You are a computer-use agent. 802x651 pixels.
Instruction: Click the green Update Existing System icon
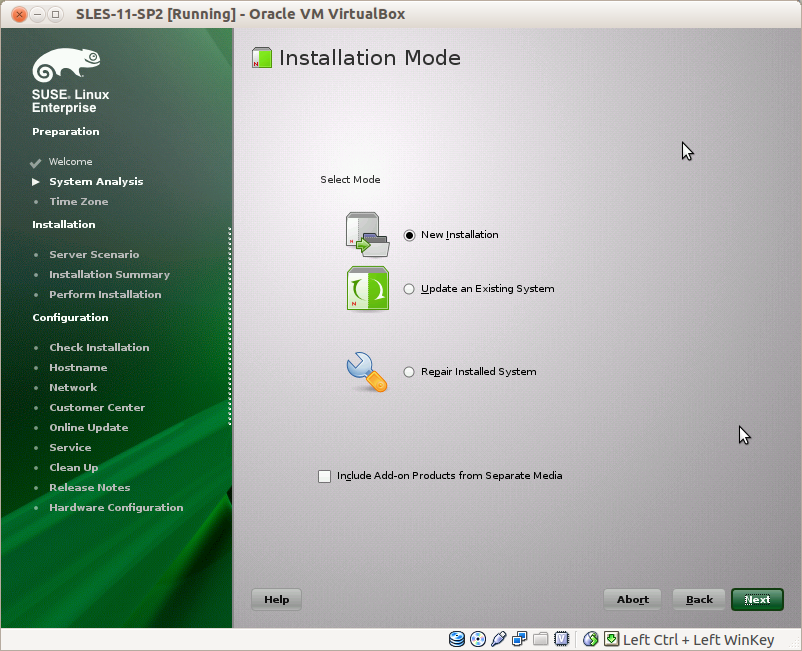368,288
